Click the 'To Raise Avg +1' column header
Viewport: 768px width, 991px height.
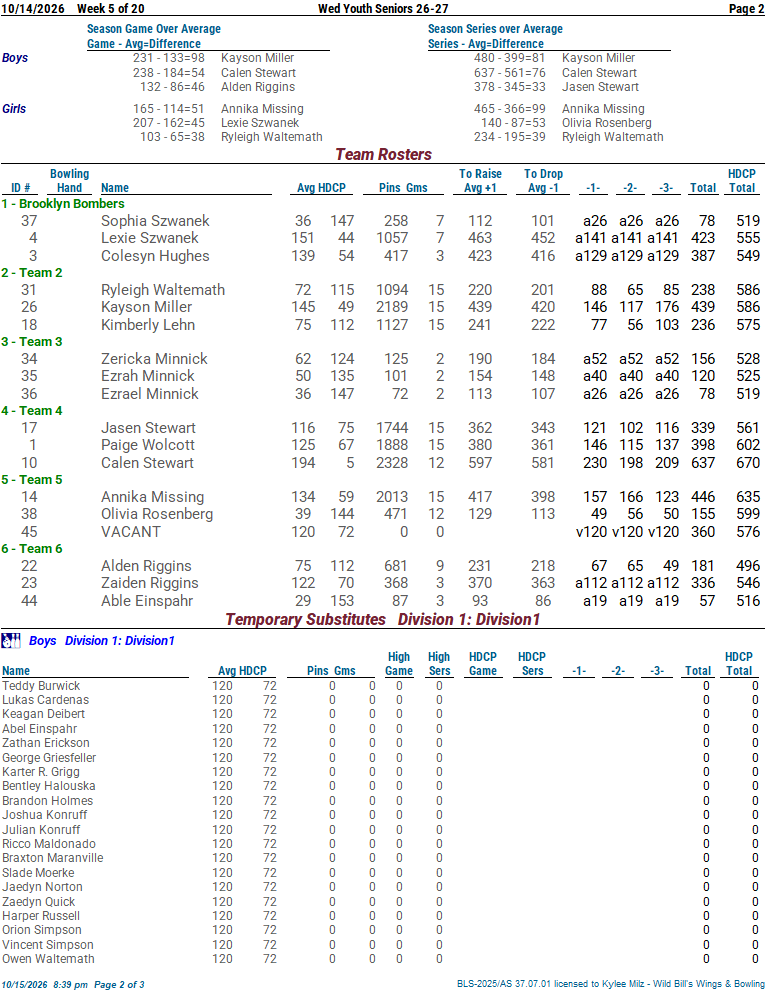click(480, 181)
